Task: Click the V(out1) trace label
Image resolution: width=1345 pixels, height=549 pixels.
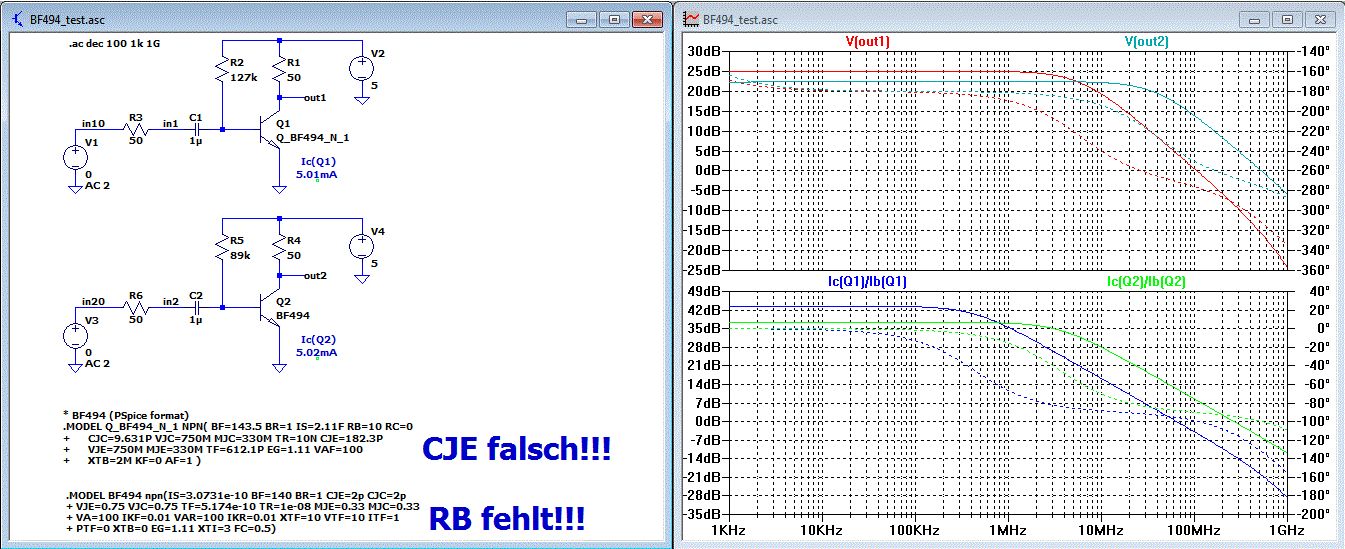Action: 867,41
